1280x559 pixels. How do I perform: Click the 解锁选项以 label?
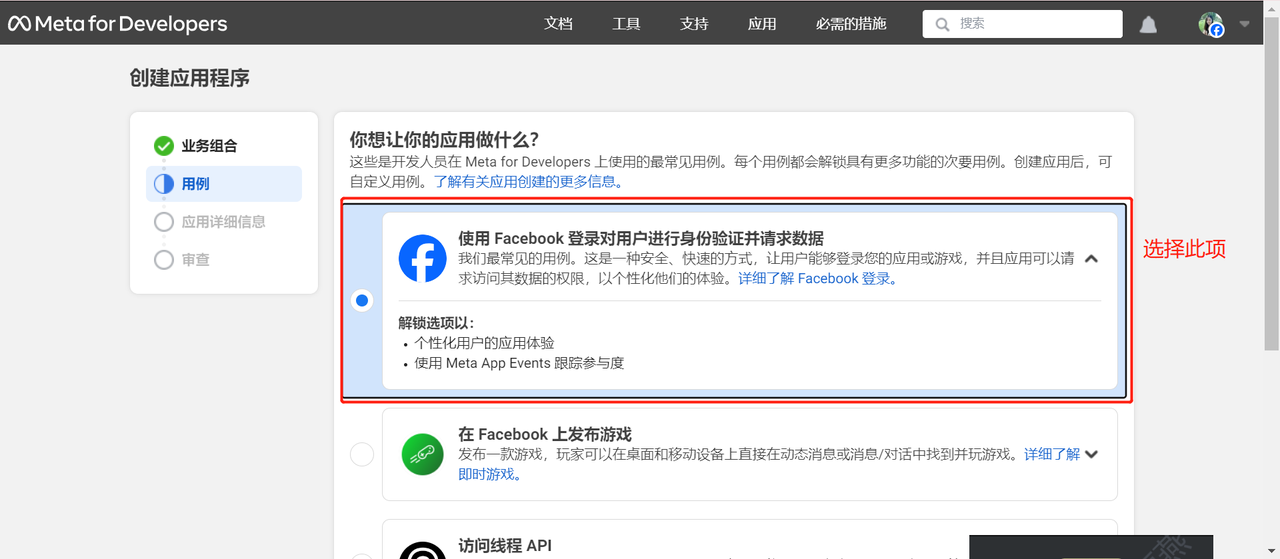click(436, 323)
